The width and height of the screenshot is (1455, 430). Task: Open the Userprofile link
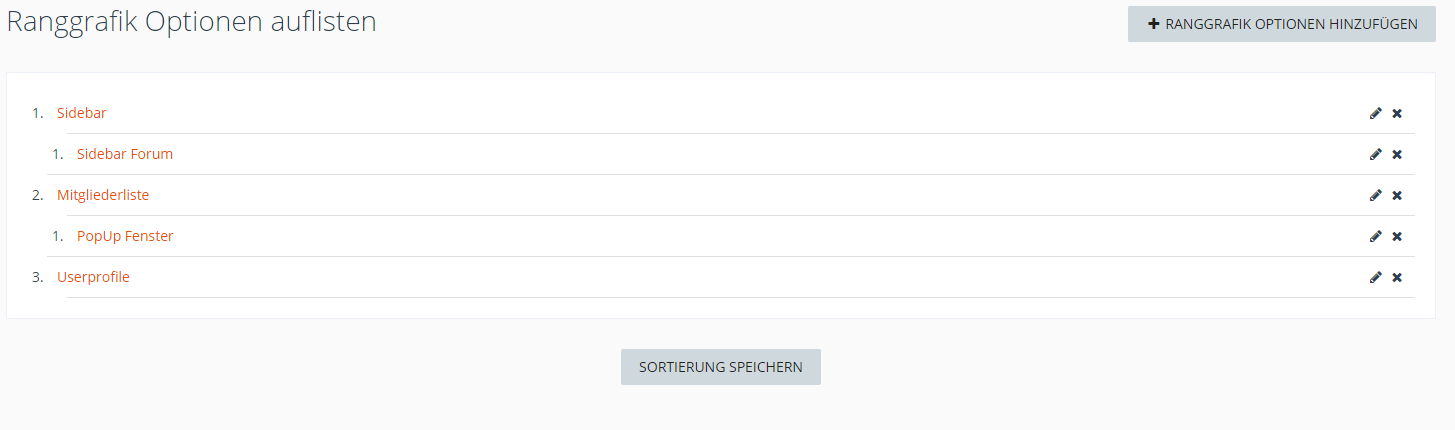pos(93,277)
